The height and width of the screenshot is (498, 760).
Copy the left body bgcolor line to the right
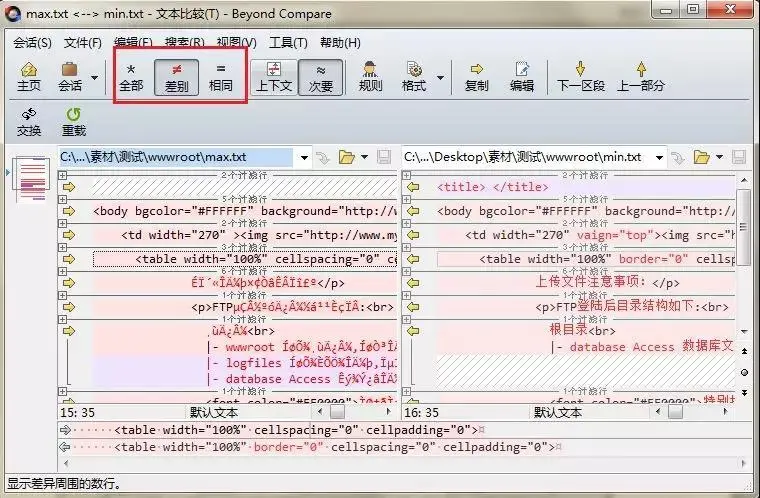click(69, 211)
